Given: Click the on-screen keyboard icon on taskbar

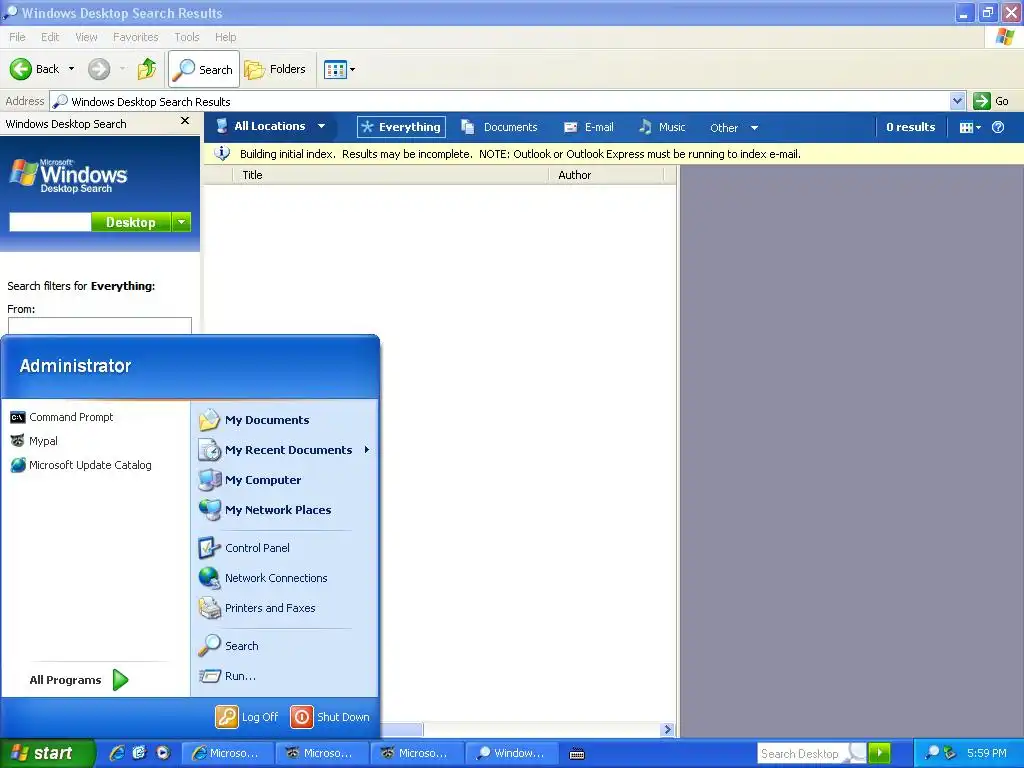Looking at the screenshot, I should (x=577, y=754).
